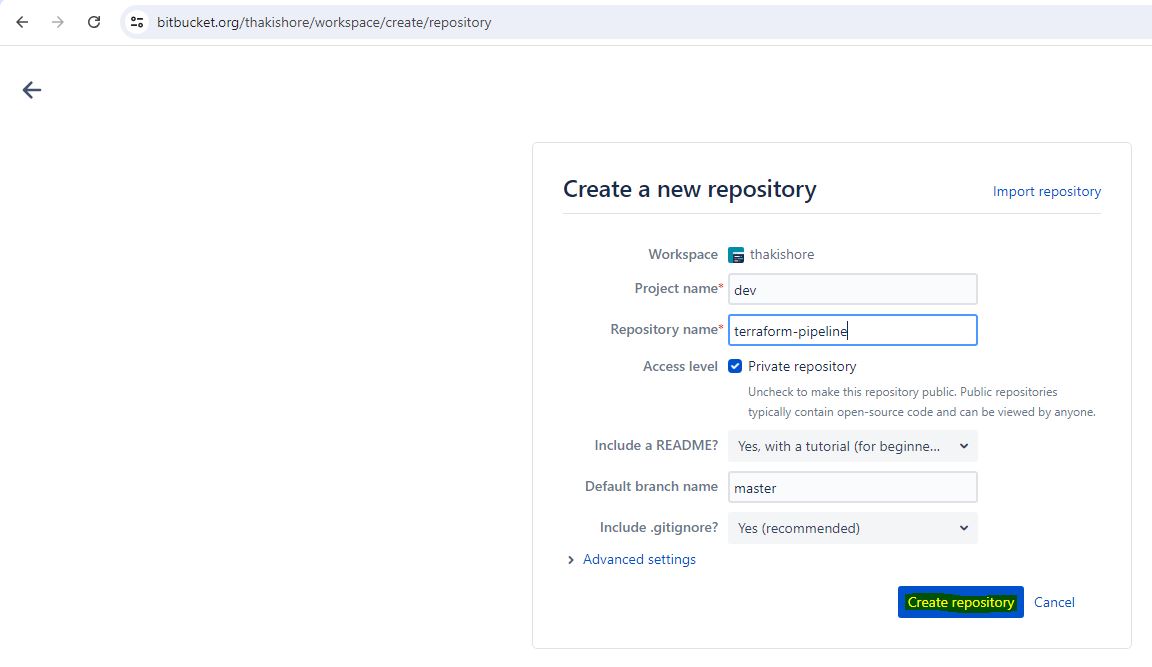Click the Default branch name field
This screenshot has width=1152, height=667.
click(x=852, y=488)
